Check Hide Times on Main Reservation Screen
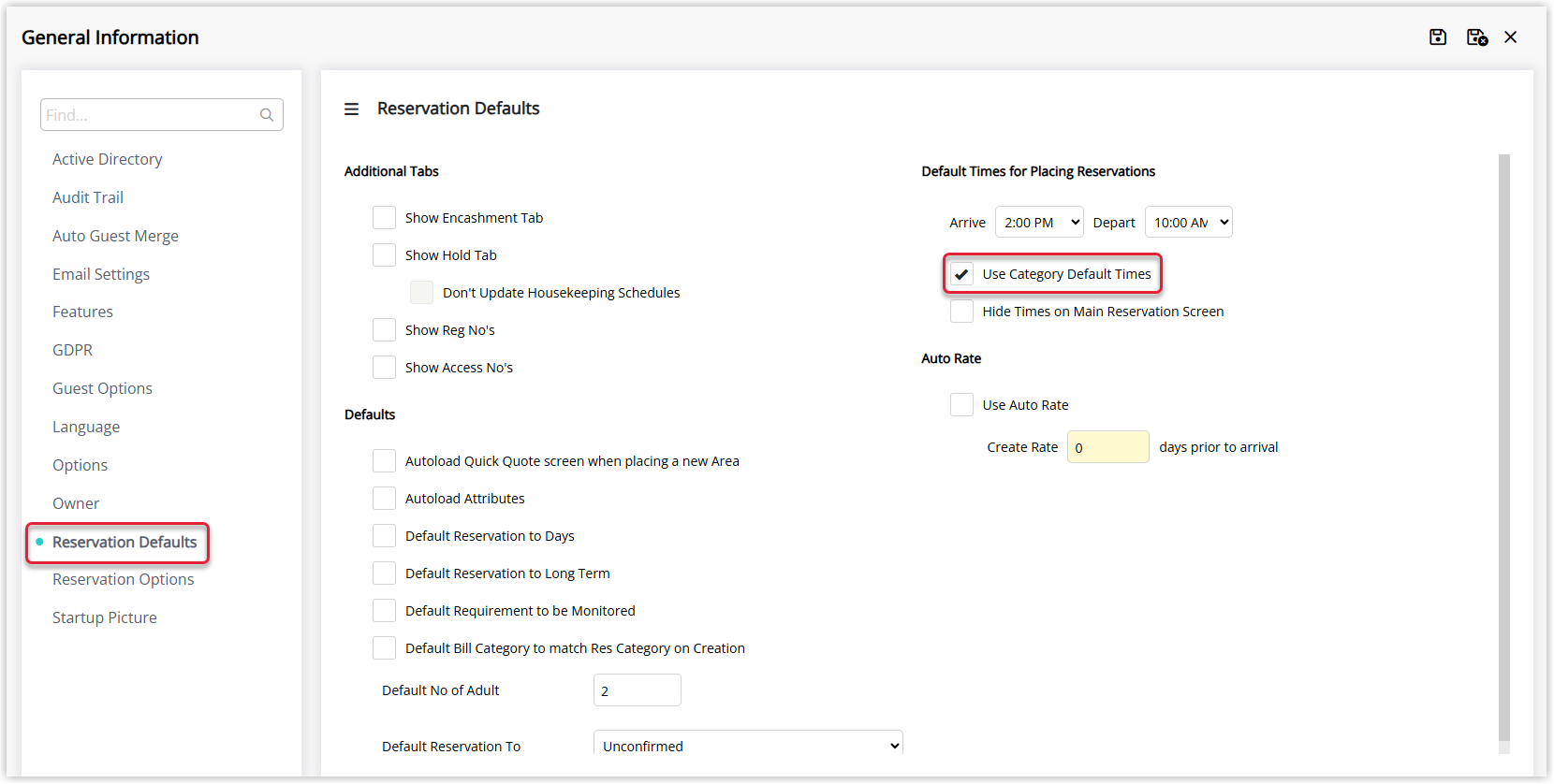 tap(961, 312)
